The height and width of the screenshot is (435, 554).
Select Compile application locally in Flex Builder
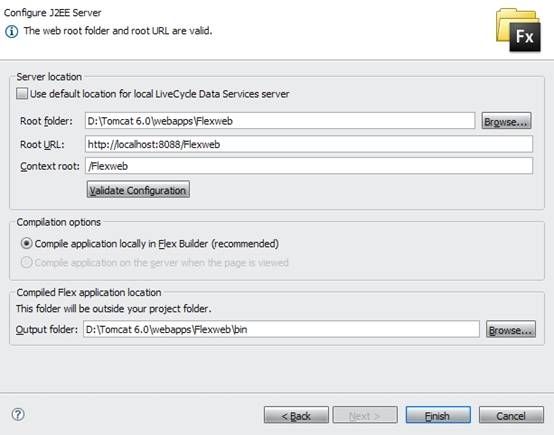point(26,243)
